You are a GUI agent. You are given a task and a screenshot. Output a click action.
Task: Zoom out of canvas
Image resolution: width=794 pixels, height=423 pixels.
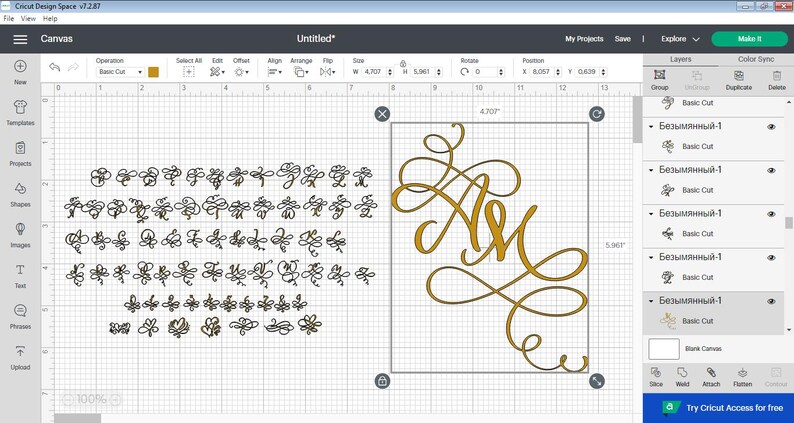[67, 399]
